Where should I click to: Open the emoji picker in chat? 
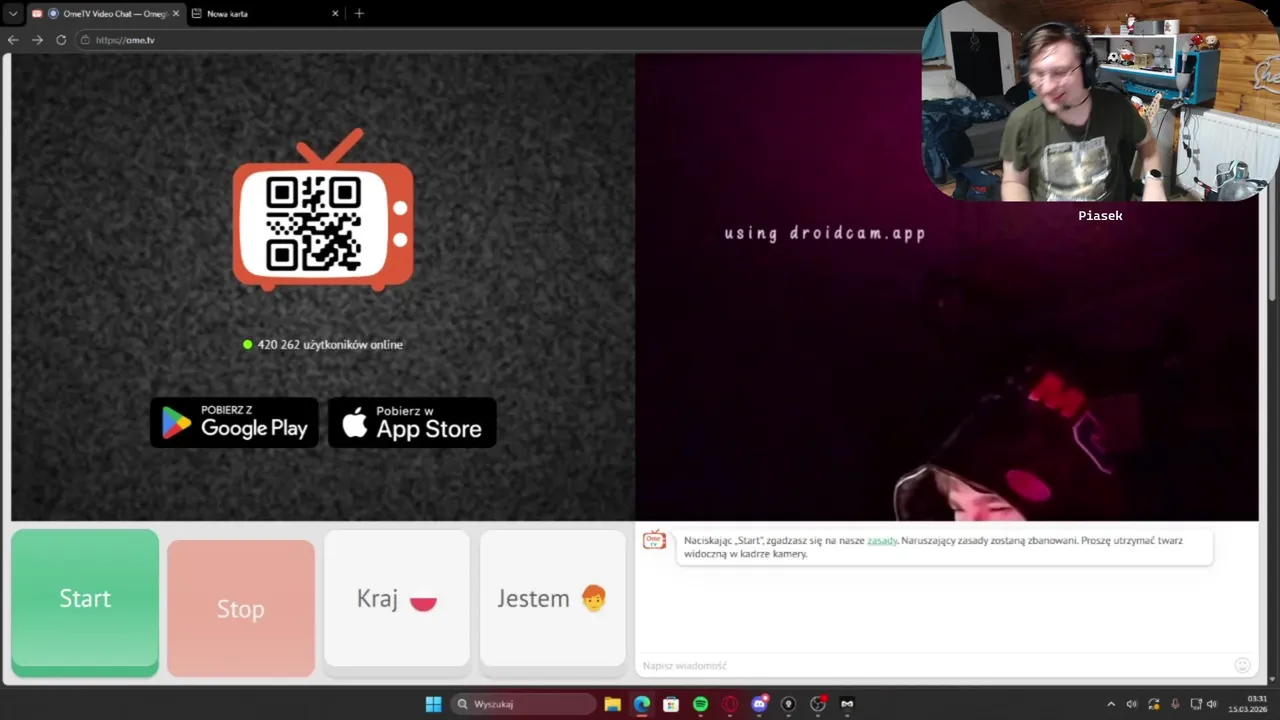pos(1242,665)
